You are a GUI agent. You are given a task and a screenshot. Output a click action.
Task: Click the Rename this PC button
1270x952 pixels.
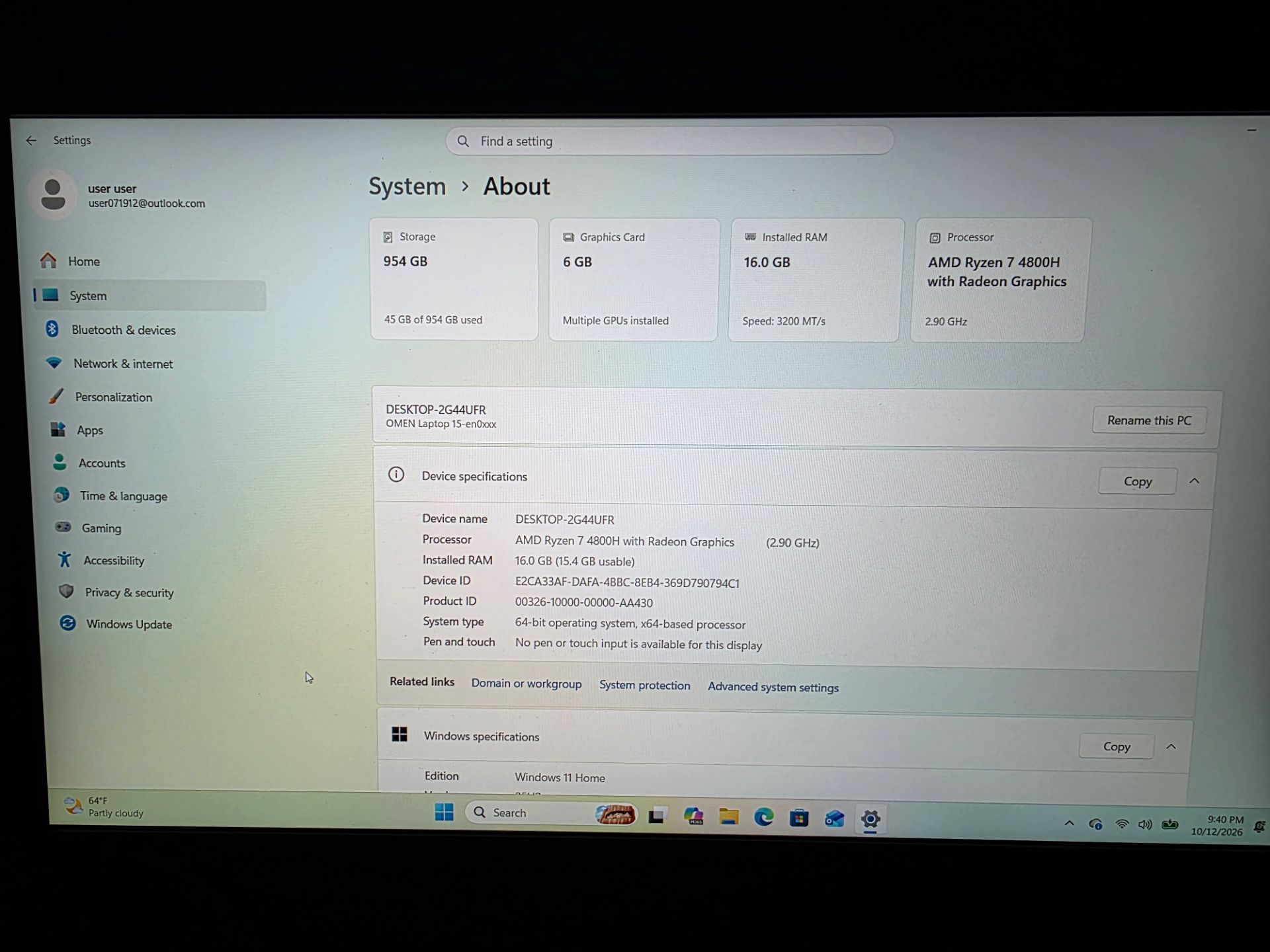(x=1149, y=420)
